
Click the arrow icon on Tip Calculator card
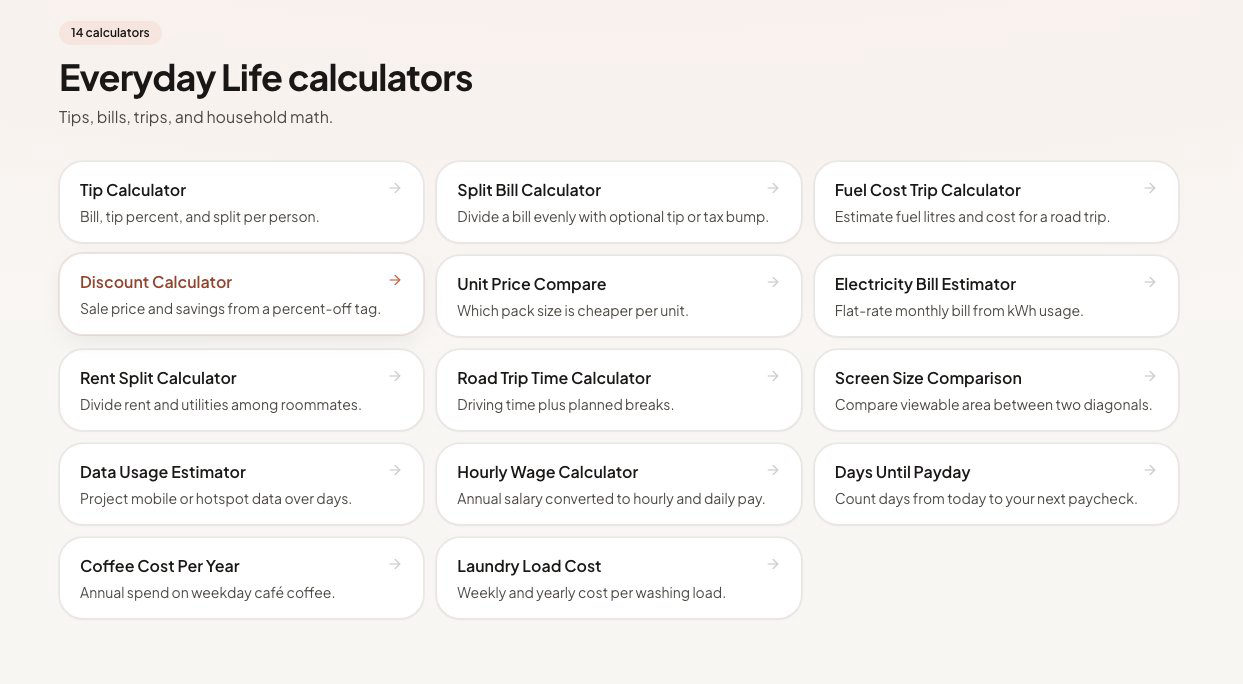click(x=395, y=188)
